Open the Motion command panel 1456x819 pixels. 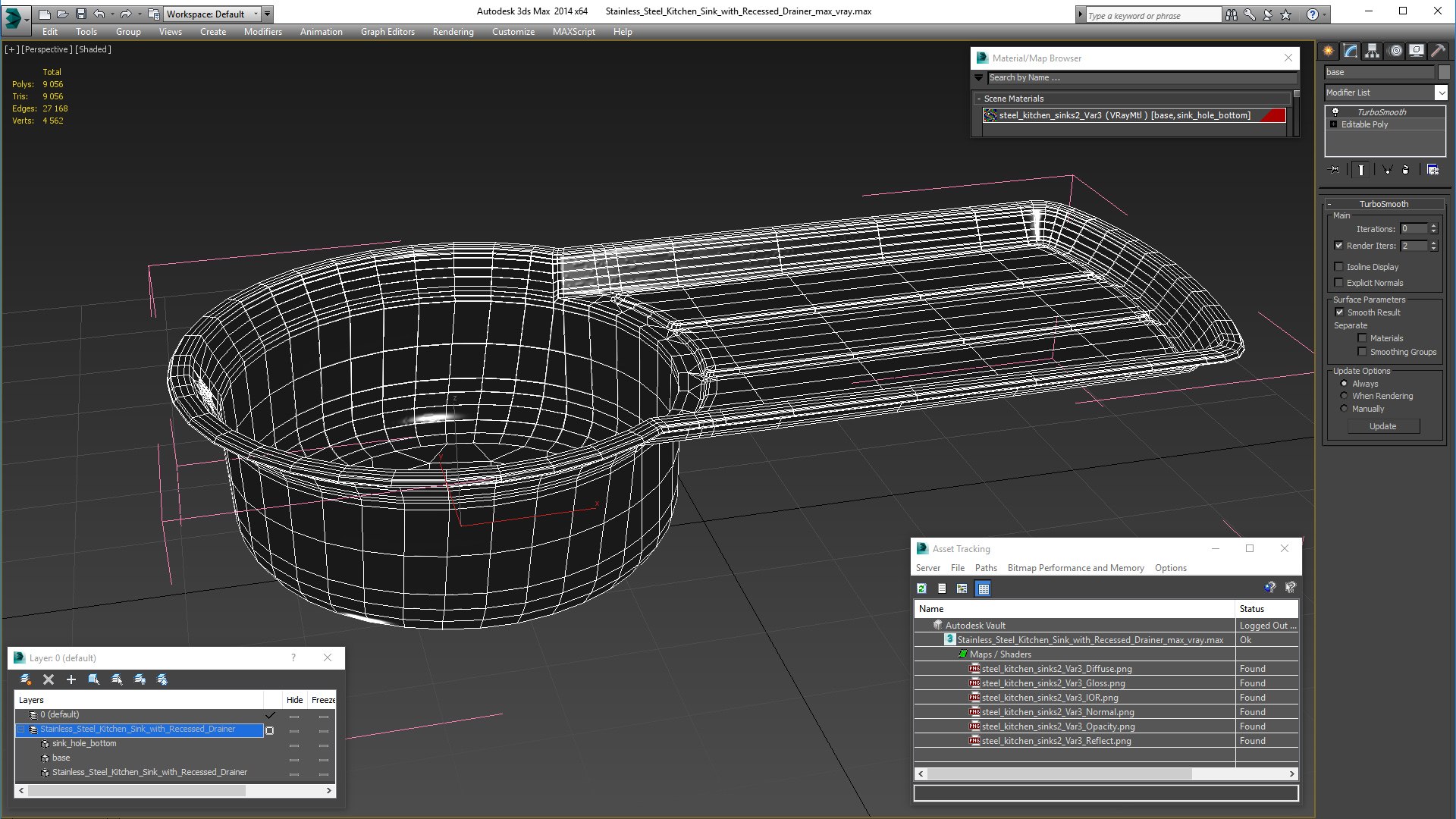1395,51
